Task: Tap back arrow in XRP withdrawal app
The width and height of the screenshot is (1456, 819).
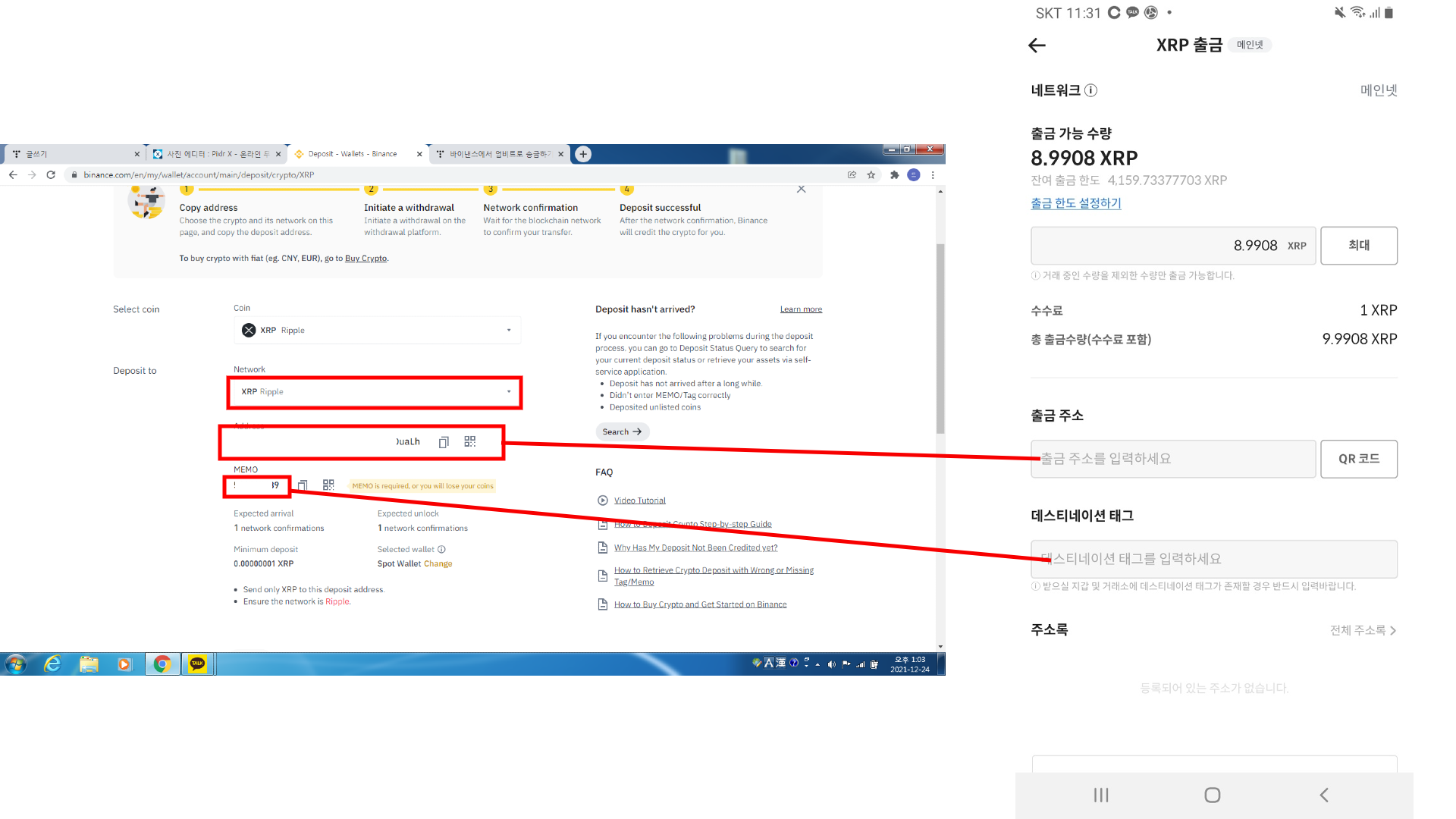Action: tap(1037, 45)
